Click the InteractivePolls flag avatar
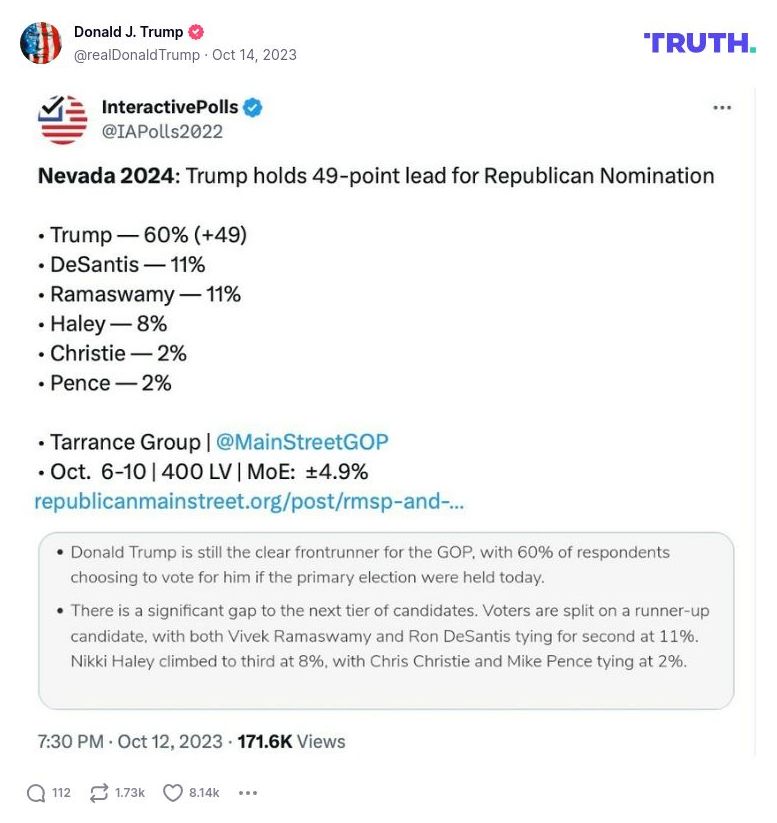Viewport: 777px width, 823px height. tap(63, 120)
